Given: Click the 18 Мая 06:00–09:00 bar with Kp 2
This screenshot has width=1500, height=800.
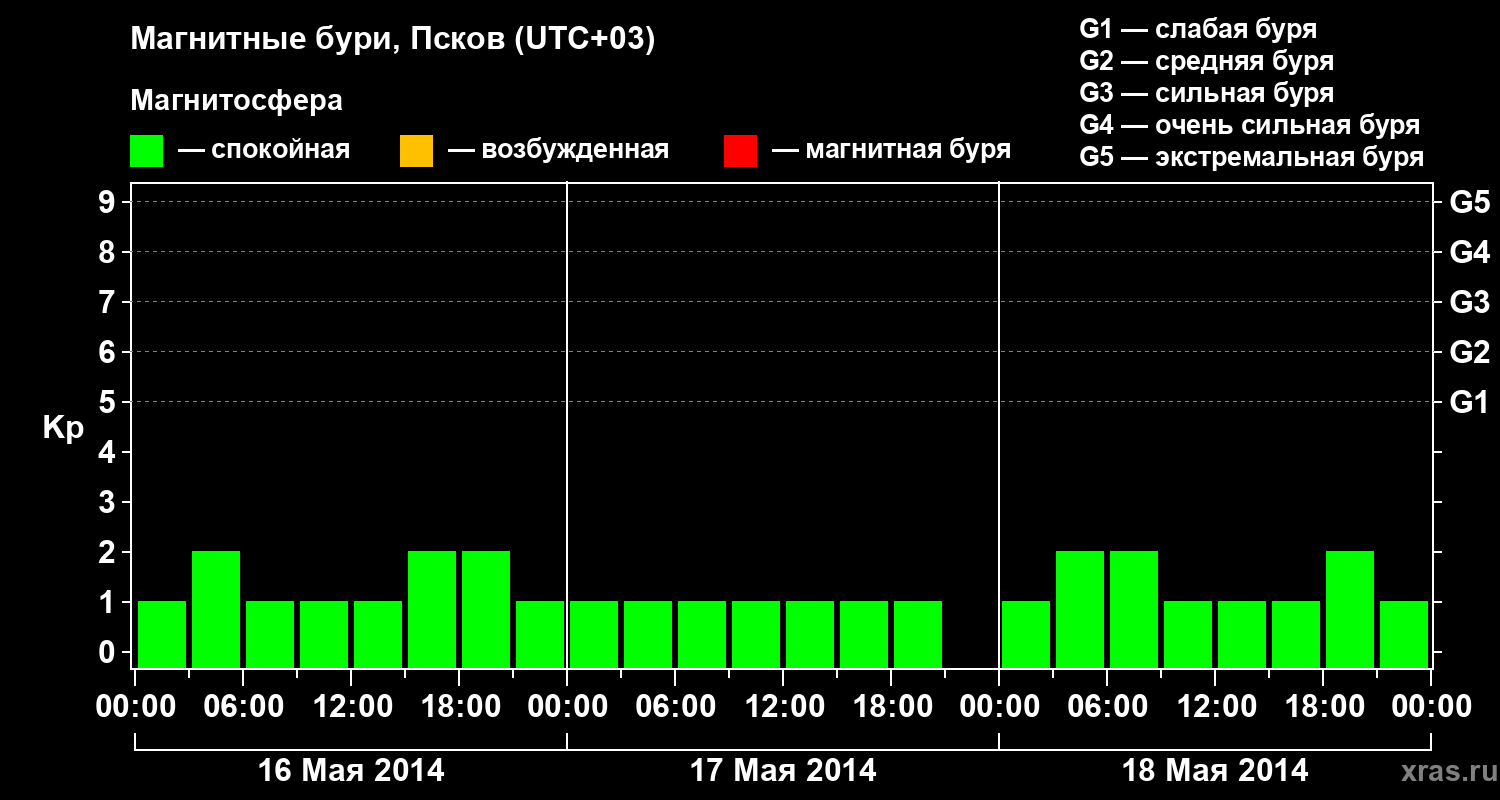Looking at the screenshot, I should 1134,609.
